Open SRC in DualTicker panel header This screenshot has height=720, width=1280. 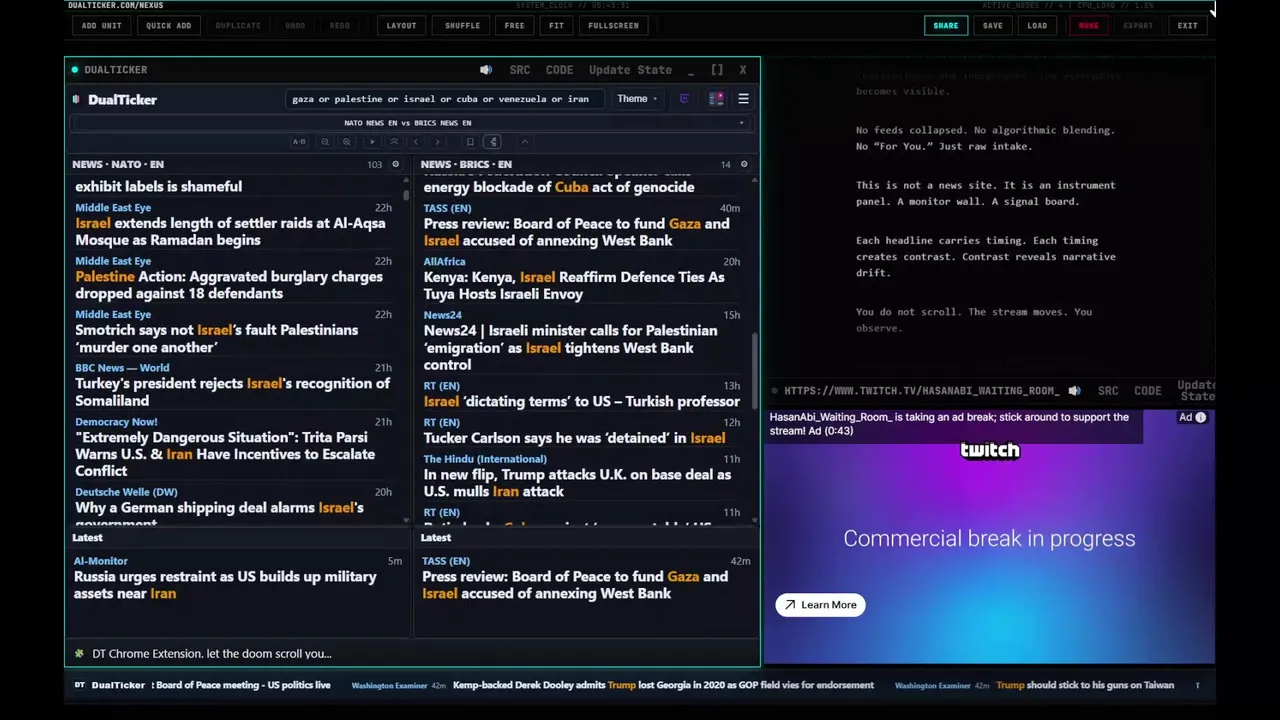[520, 70]
